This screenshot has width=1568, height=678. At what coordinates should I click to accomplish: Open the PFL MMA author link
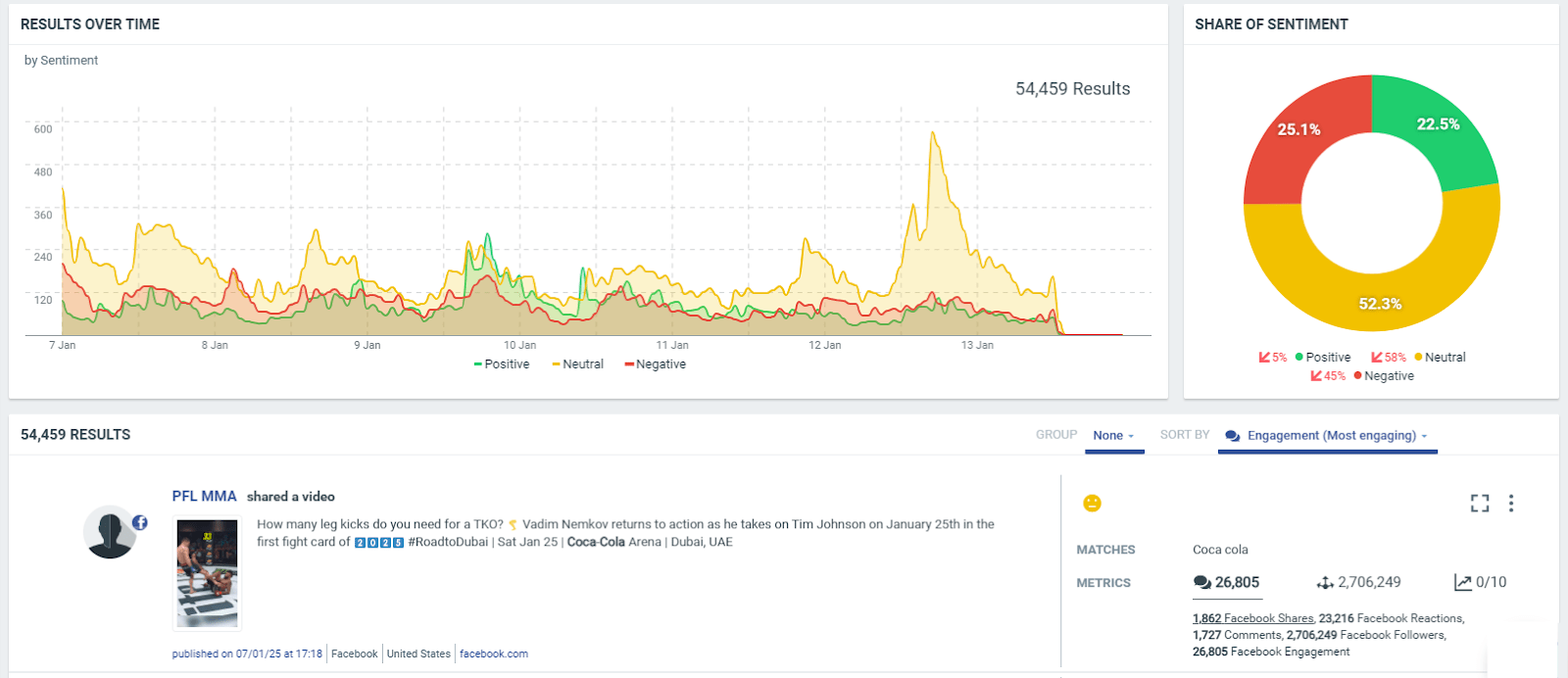click(x=204, y=497)
